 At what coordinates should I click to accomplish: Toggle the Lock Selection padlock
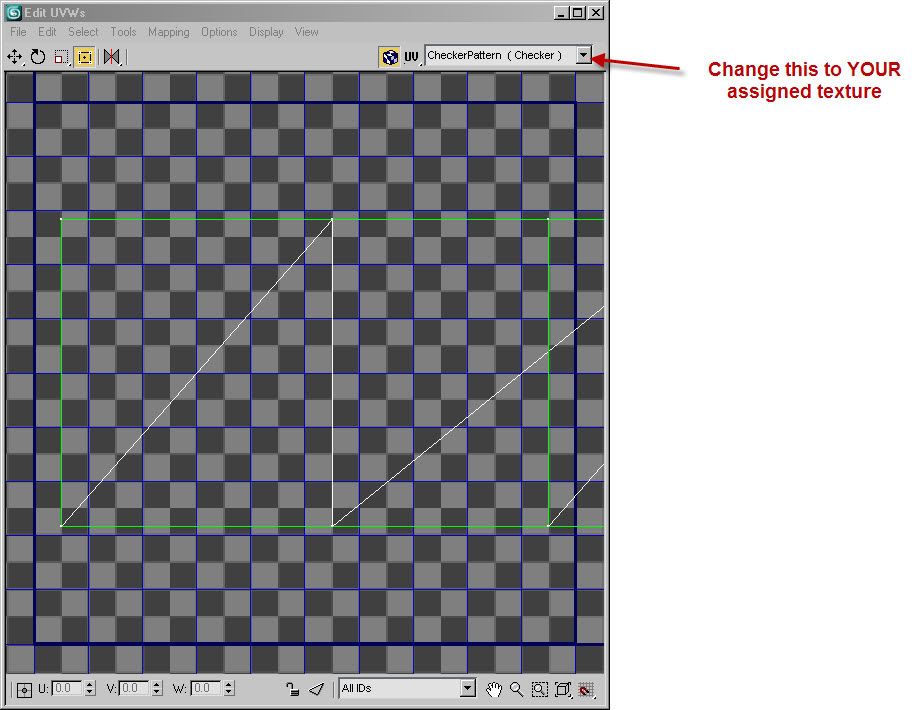tap(292, 689)
